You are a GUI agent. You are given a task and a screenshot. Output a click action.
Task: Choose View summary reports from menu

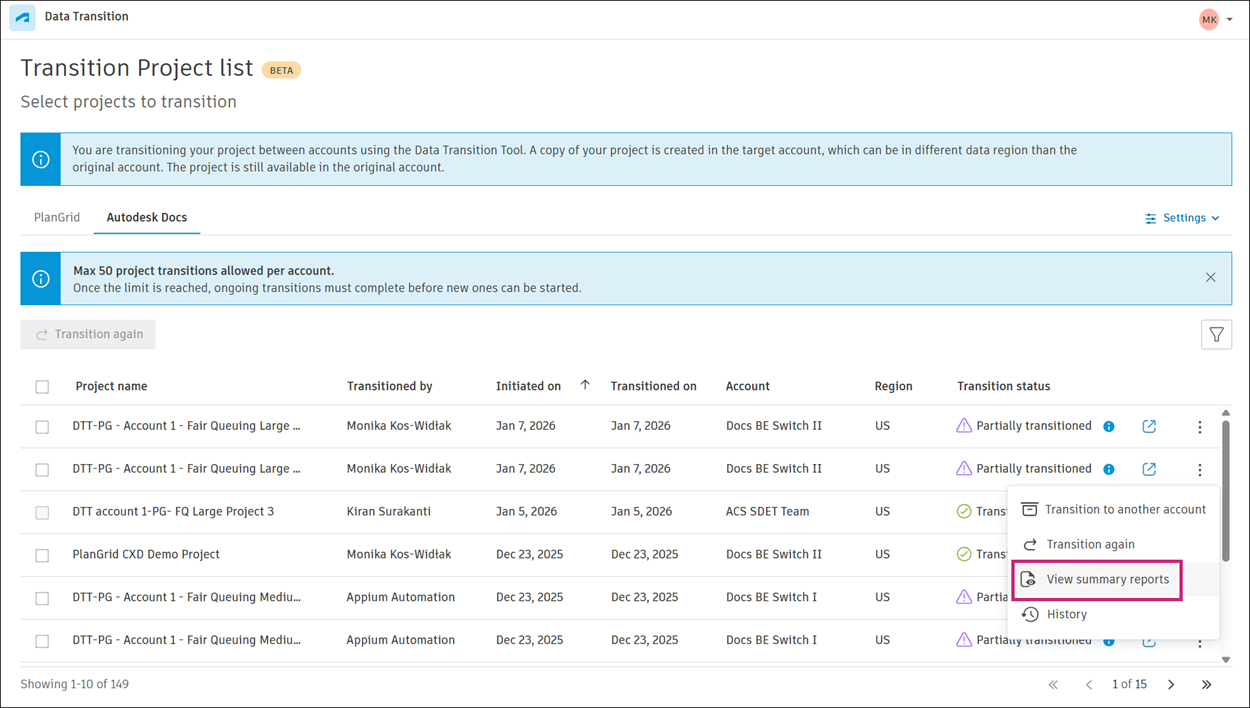tap(1107, 580)
